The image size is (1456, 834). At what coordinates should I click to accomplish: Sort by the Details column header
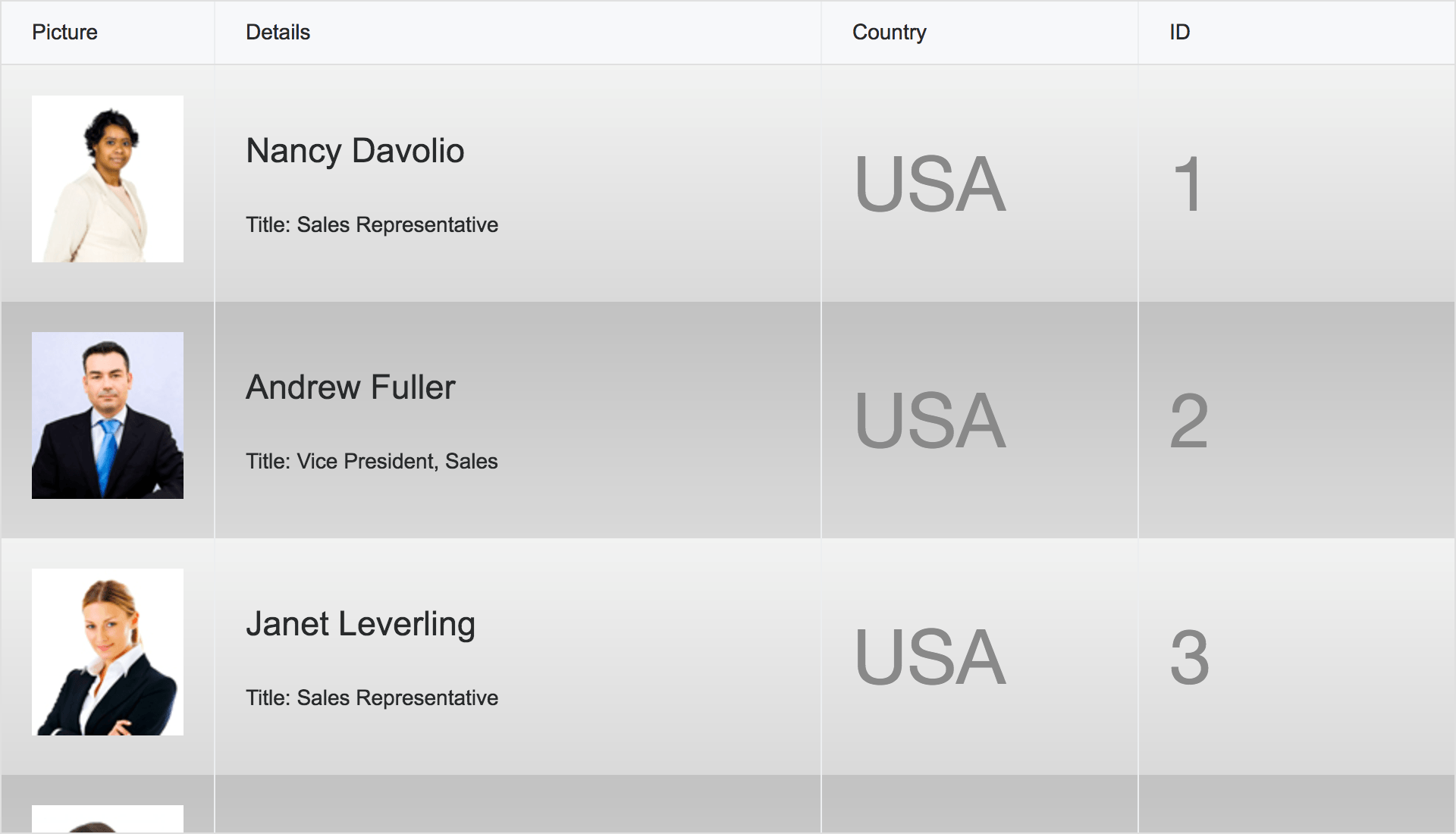tap(278, 33)
